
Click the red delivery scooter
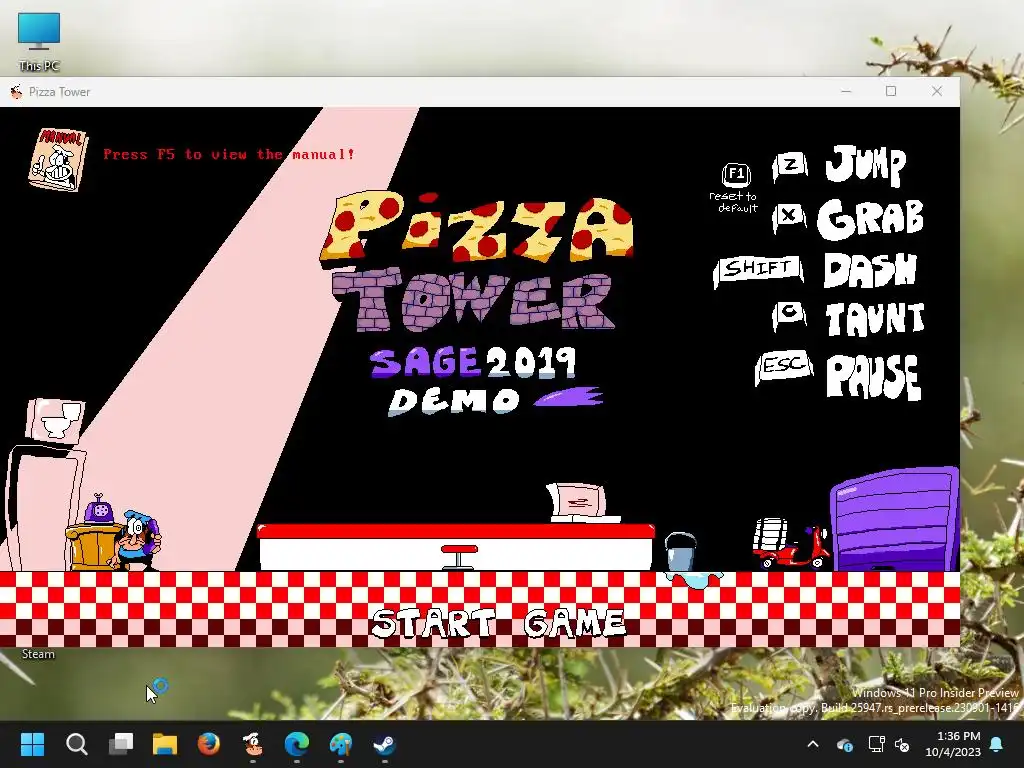(790, 545)
